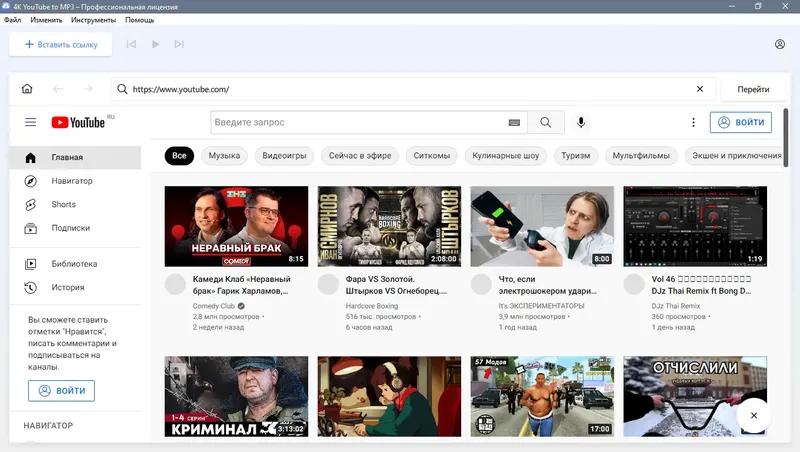The height and width of the screenshot is (452, 800).
Task: Click Comedy Club channel name
Action: coord(214,306)
